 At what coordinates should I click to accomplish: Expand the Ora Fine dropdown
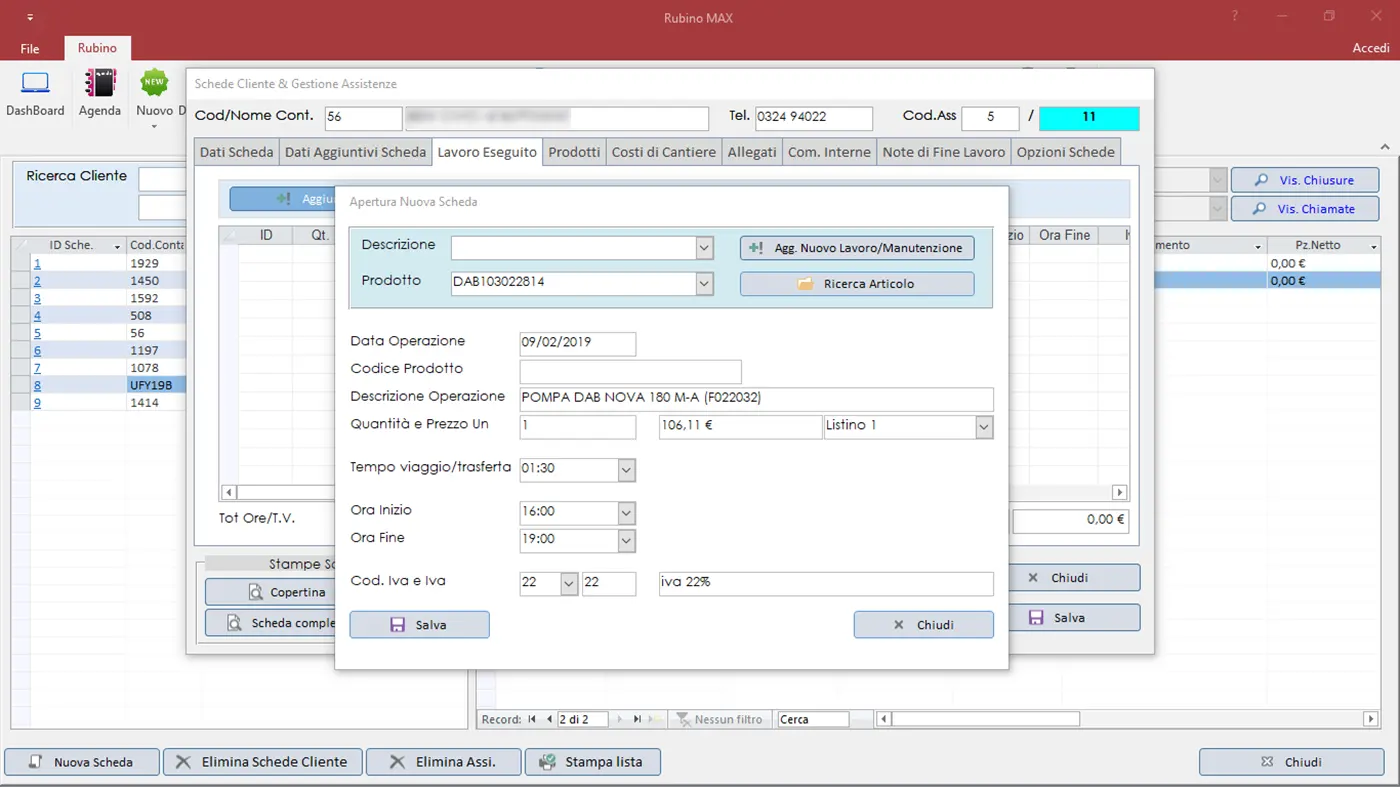(x=627, y=540)
